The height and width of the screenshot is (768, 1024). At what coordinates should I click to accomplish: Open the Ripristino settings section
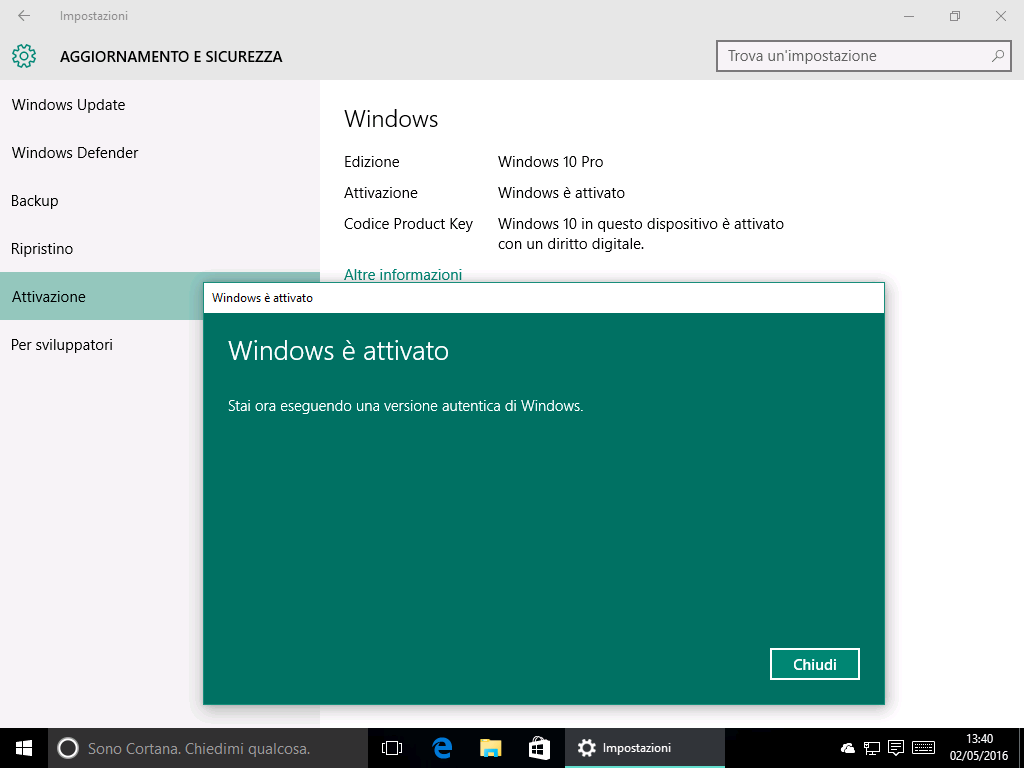[160, 249]
